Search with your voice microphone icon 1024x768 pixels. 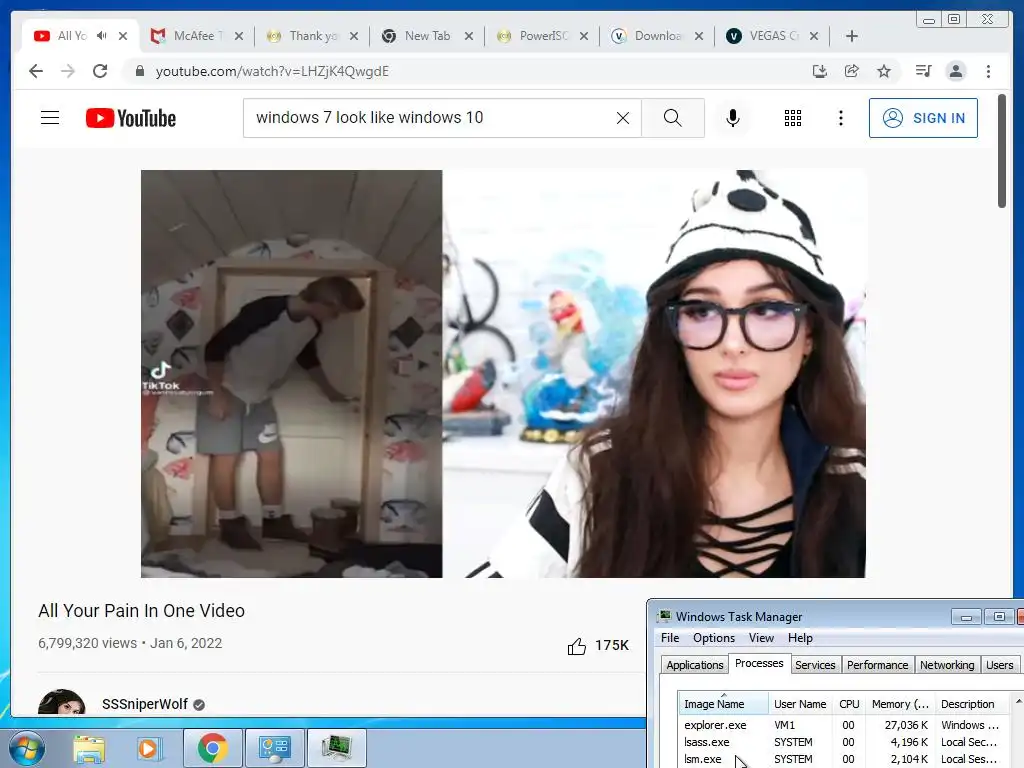tap(733, 118)
